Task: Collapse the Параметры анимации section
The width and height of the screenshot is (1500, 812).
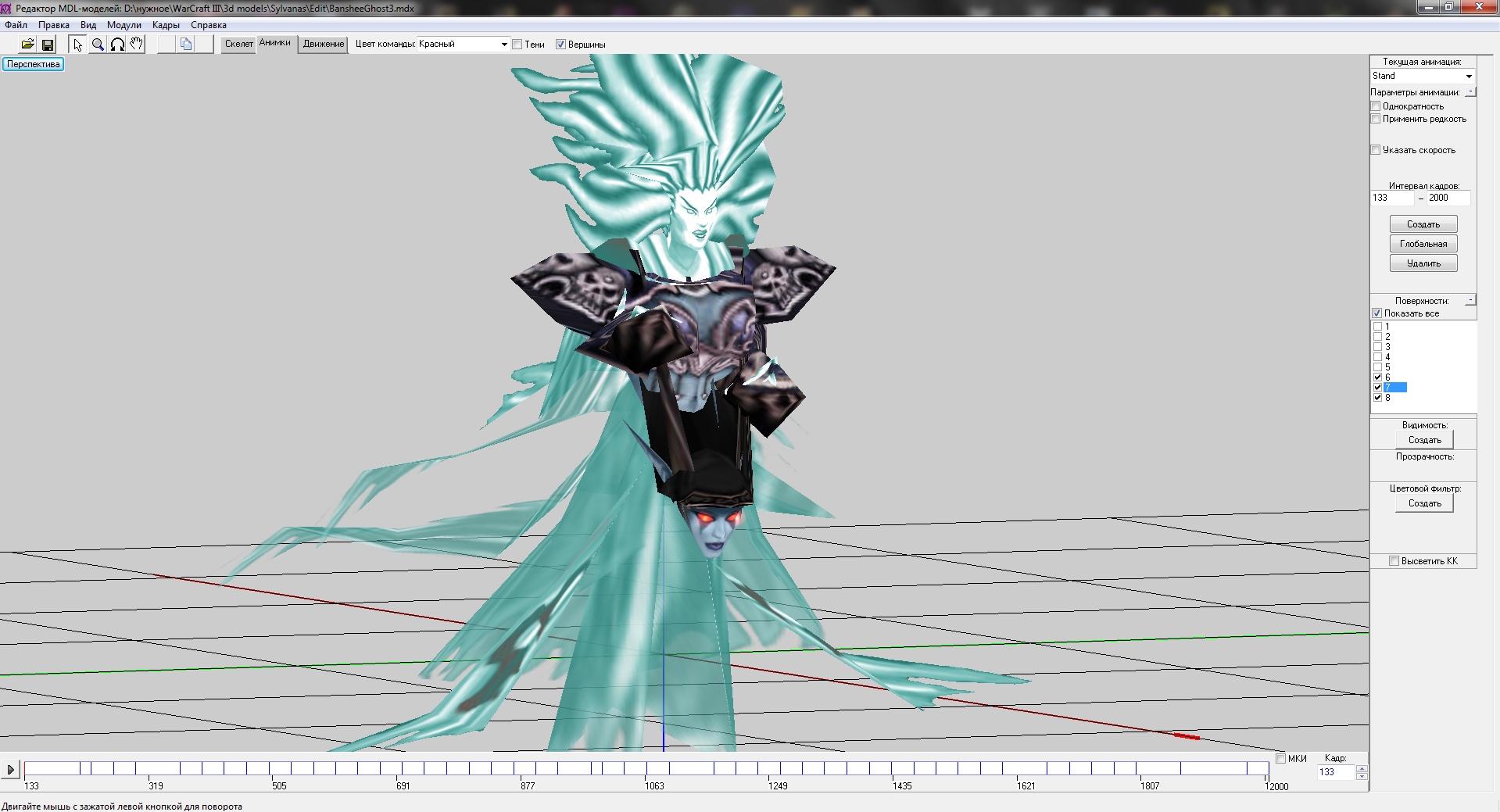Action: 1470,91
